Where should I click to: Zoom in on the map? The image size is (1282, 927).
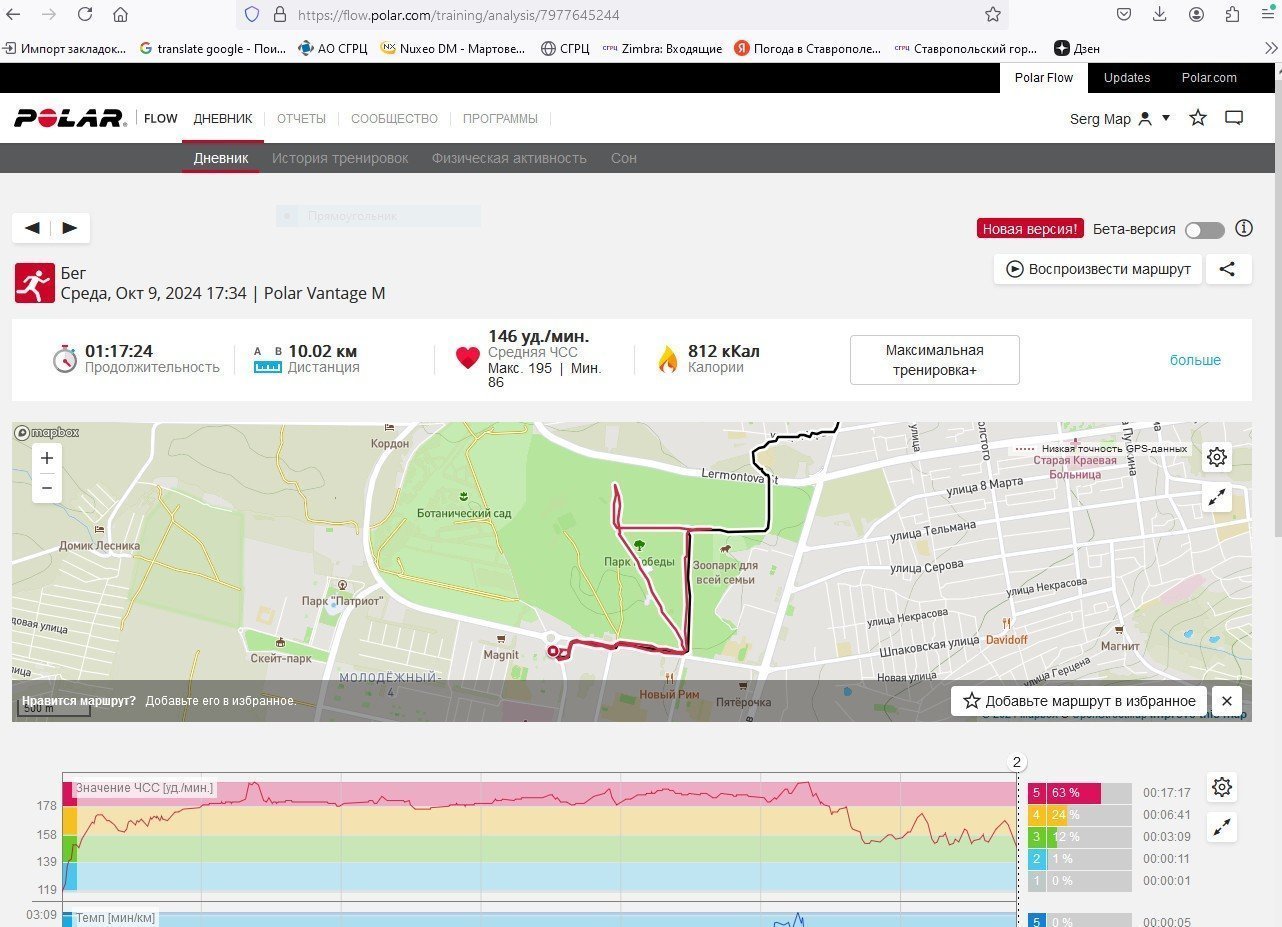47,458
